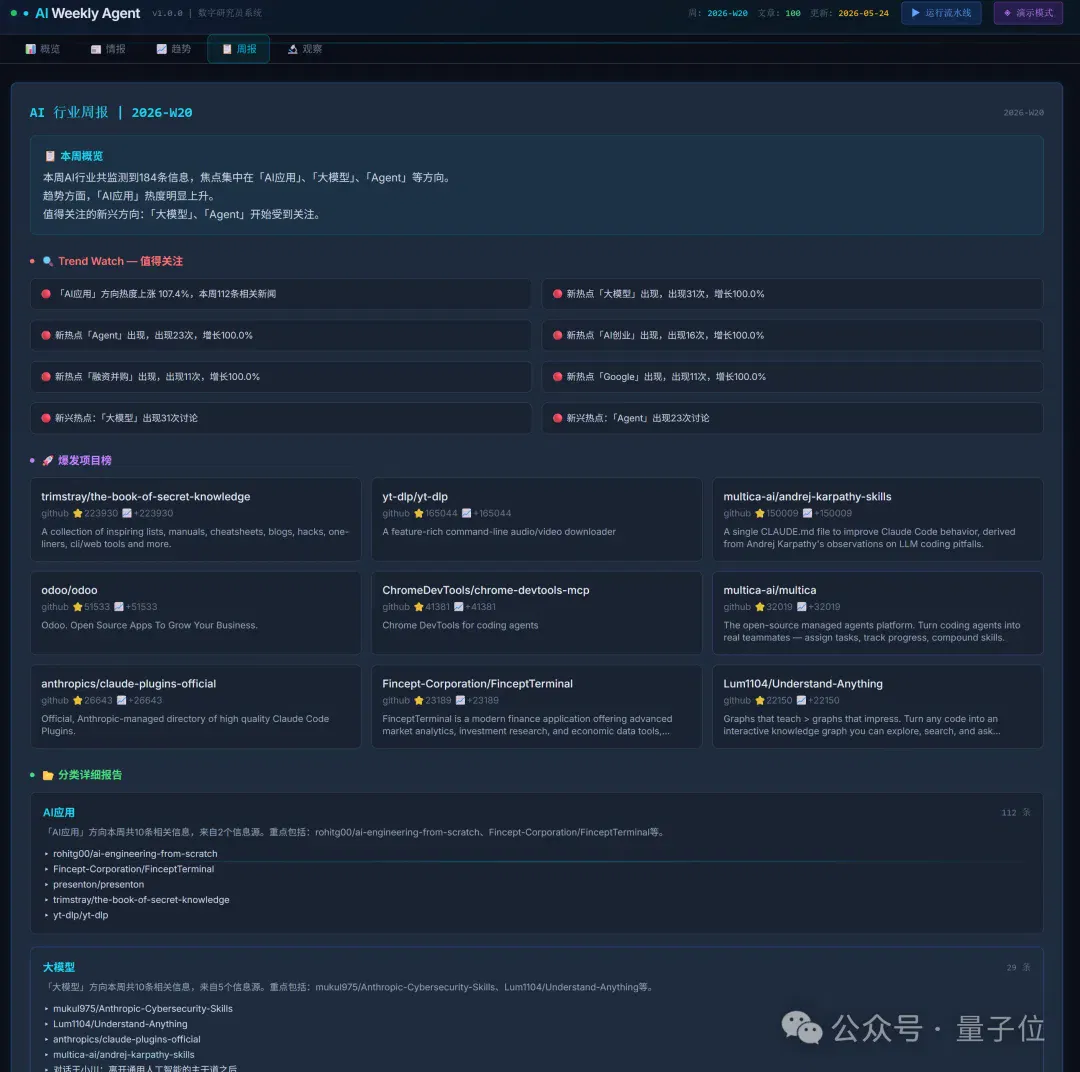Click AI应用 list entry Fincept-Corporation/FinceptTerminal

pyautogui.click(x=134, y=869)
